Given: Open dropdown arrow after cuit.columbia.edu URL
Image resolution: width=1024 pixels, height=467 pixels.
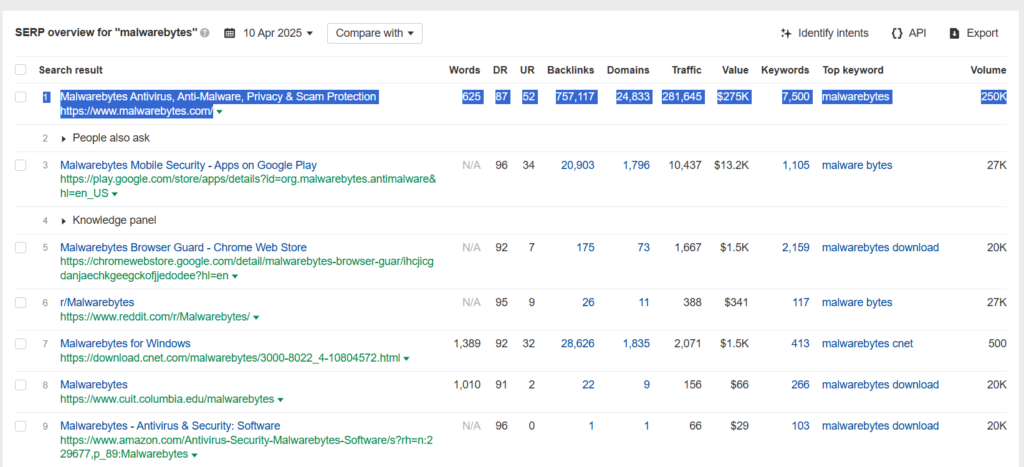Looking at the screenshot, I should pos(280,400).
